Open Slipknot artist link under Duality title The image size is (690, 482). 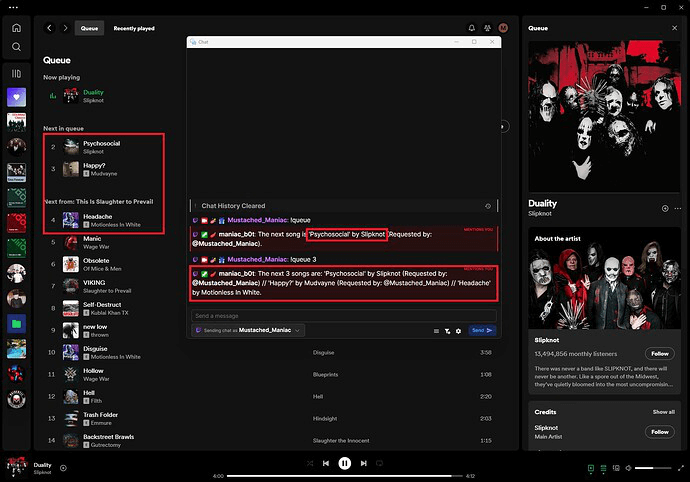(540, 213)
